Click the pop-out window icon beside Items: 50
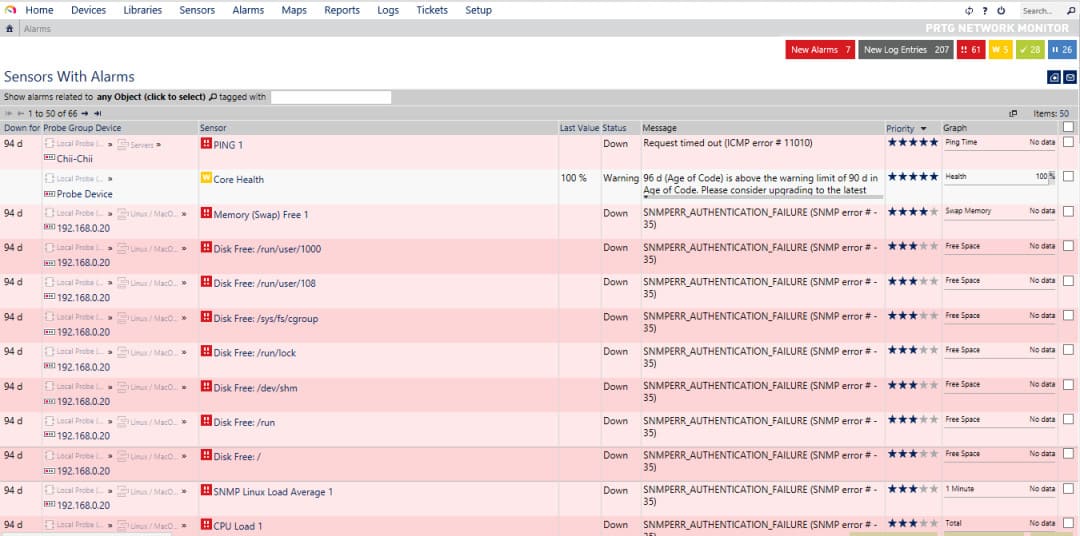The image size is (1080, 536). (1012, 114)
